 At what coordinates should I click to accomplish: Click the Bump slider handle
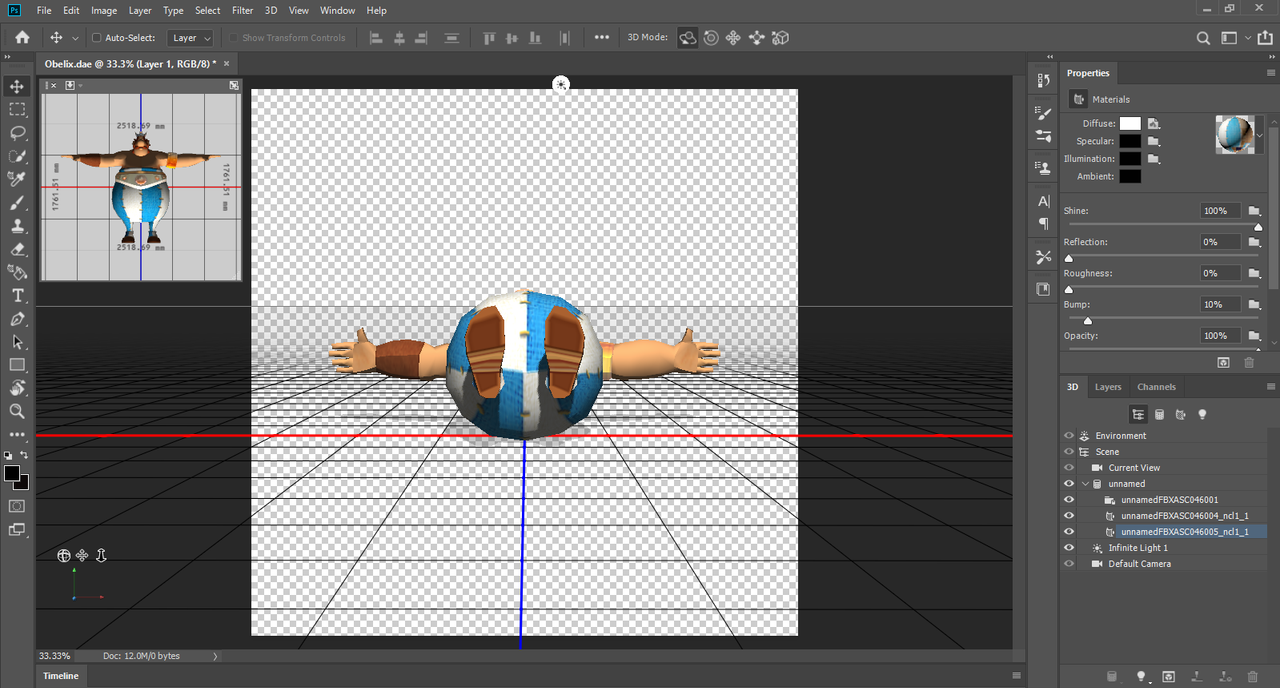(1088, 321)
